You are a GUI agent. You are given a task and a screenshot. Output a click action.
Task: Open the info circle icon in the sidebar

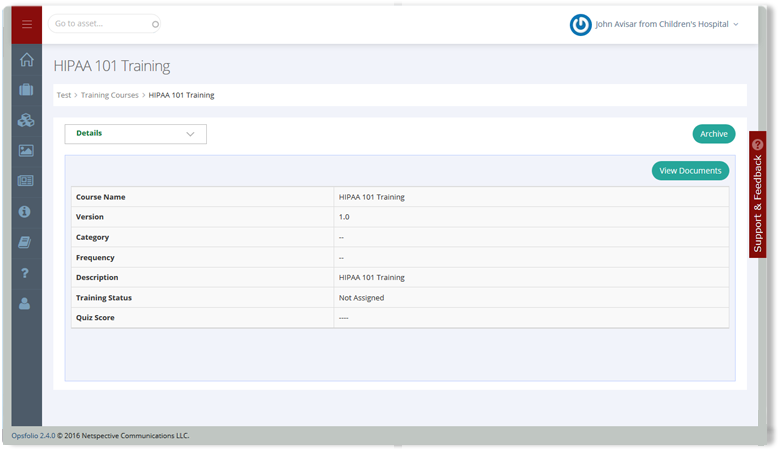[24, 212]
